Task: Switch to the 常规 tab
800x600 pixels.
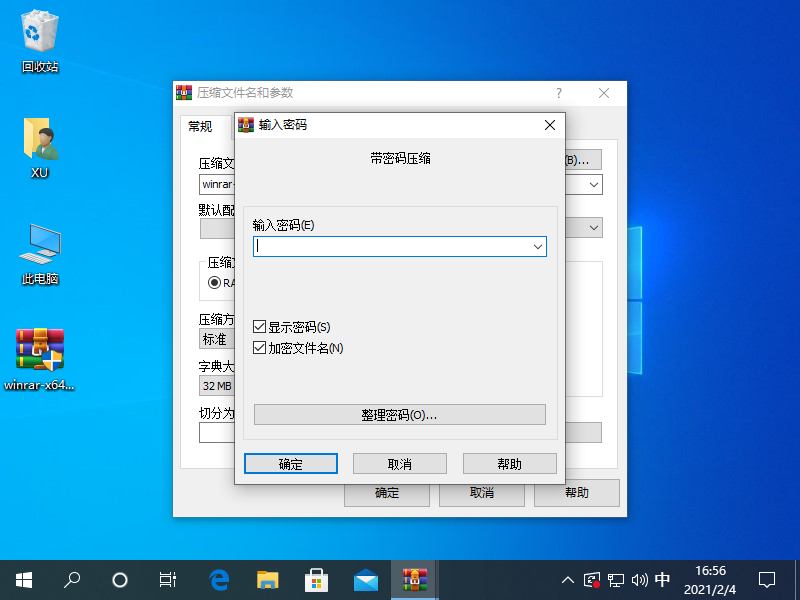Action: coord(201,126)
